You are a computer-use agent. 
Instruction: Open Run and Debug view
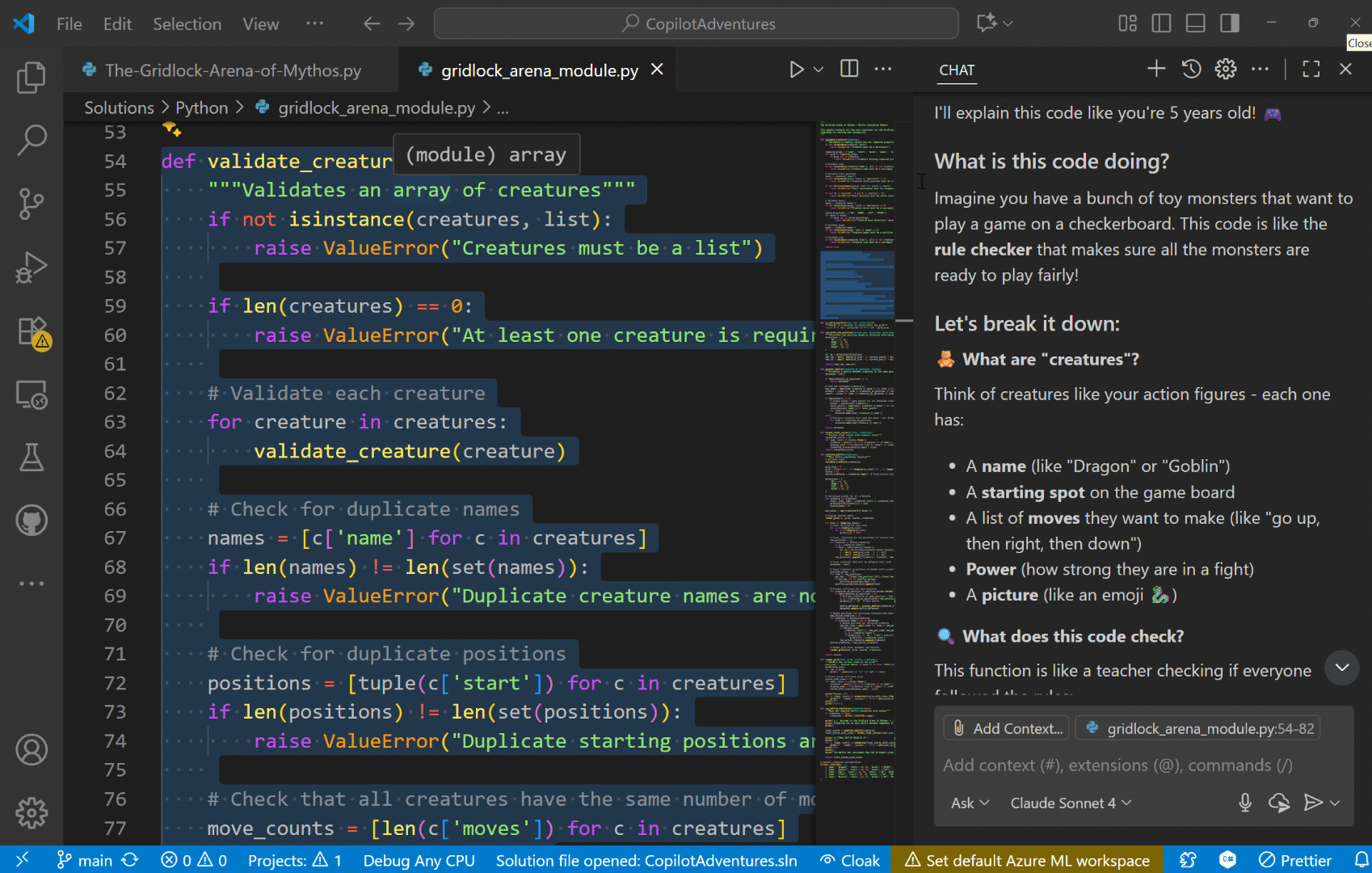[32, 268]
